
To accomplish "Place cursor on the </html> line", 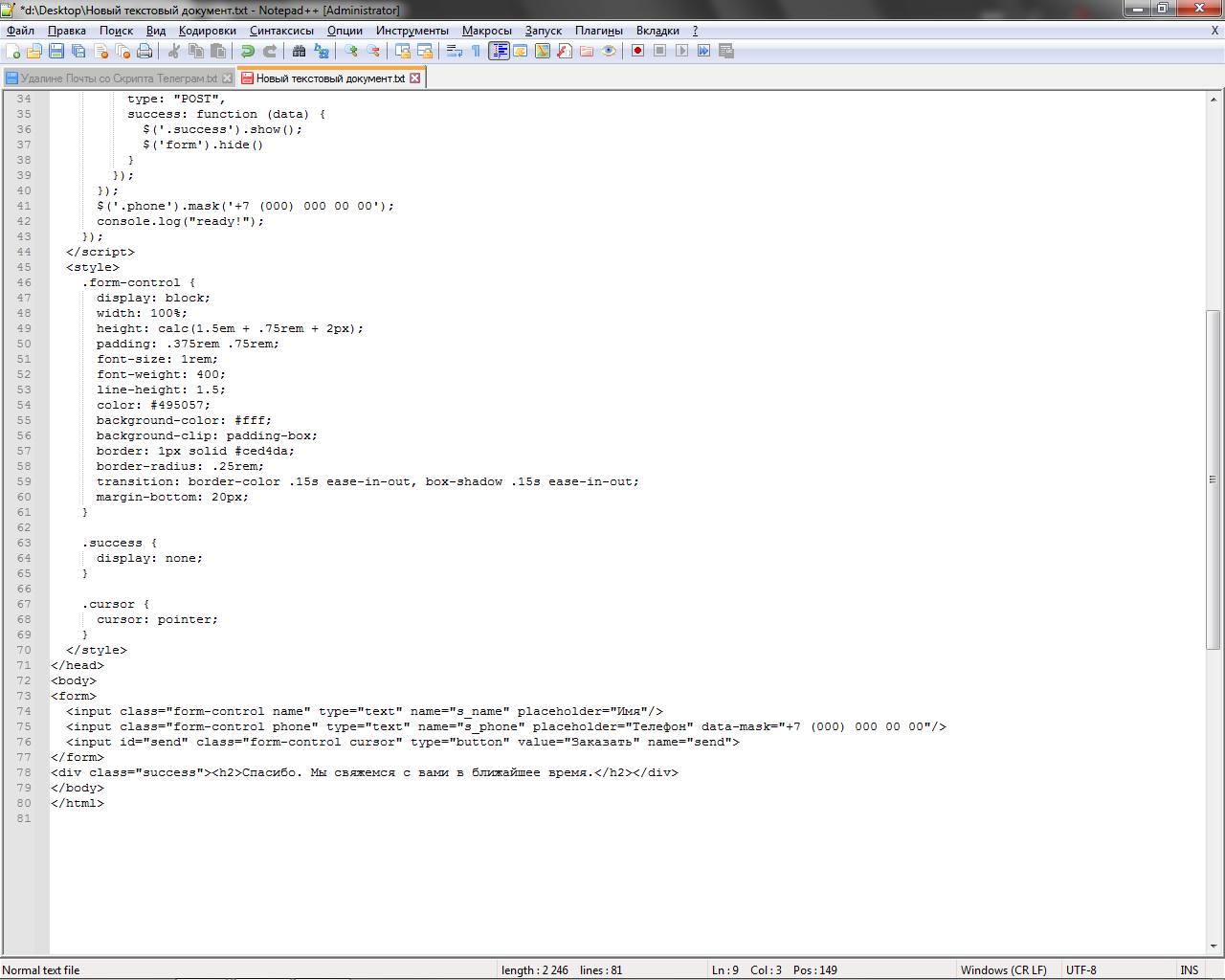I will point(78,803).
